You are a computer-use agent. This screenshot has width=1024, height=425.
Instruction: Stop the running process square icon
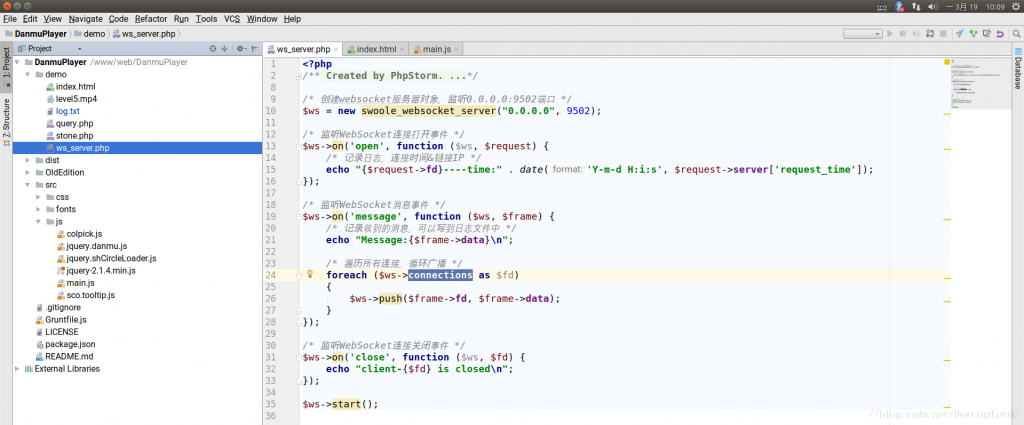point(943,33)
